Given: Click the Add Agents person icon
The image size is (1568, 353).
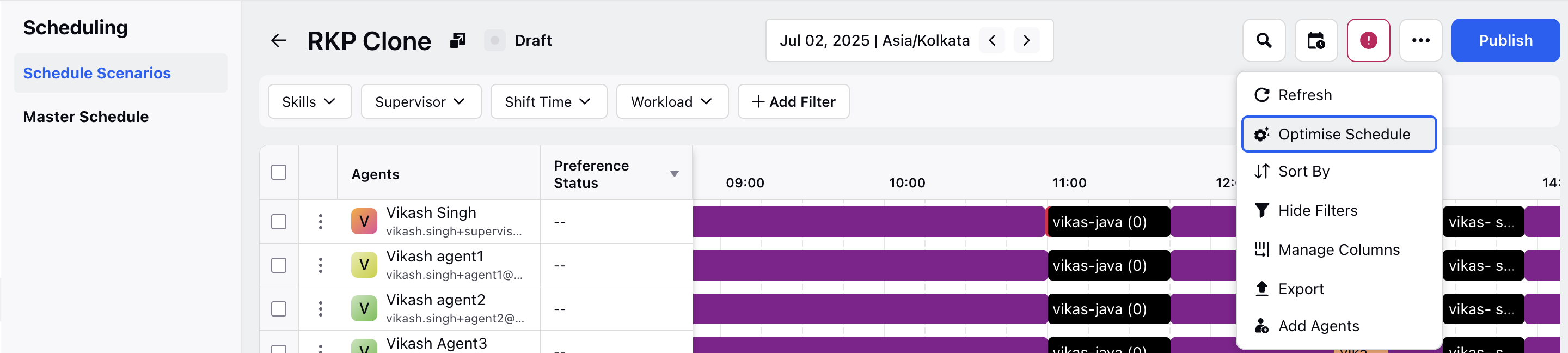Looking at the screenshot, I should (x=1262, y=326).
